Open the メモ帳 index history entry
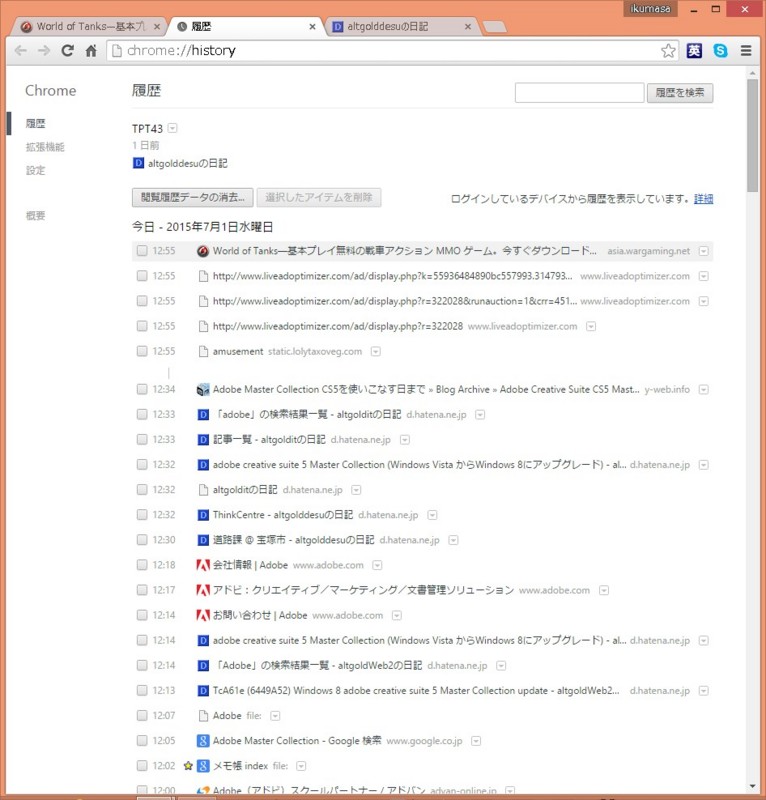The image size is (766, 800). coord(240,765)
